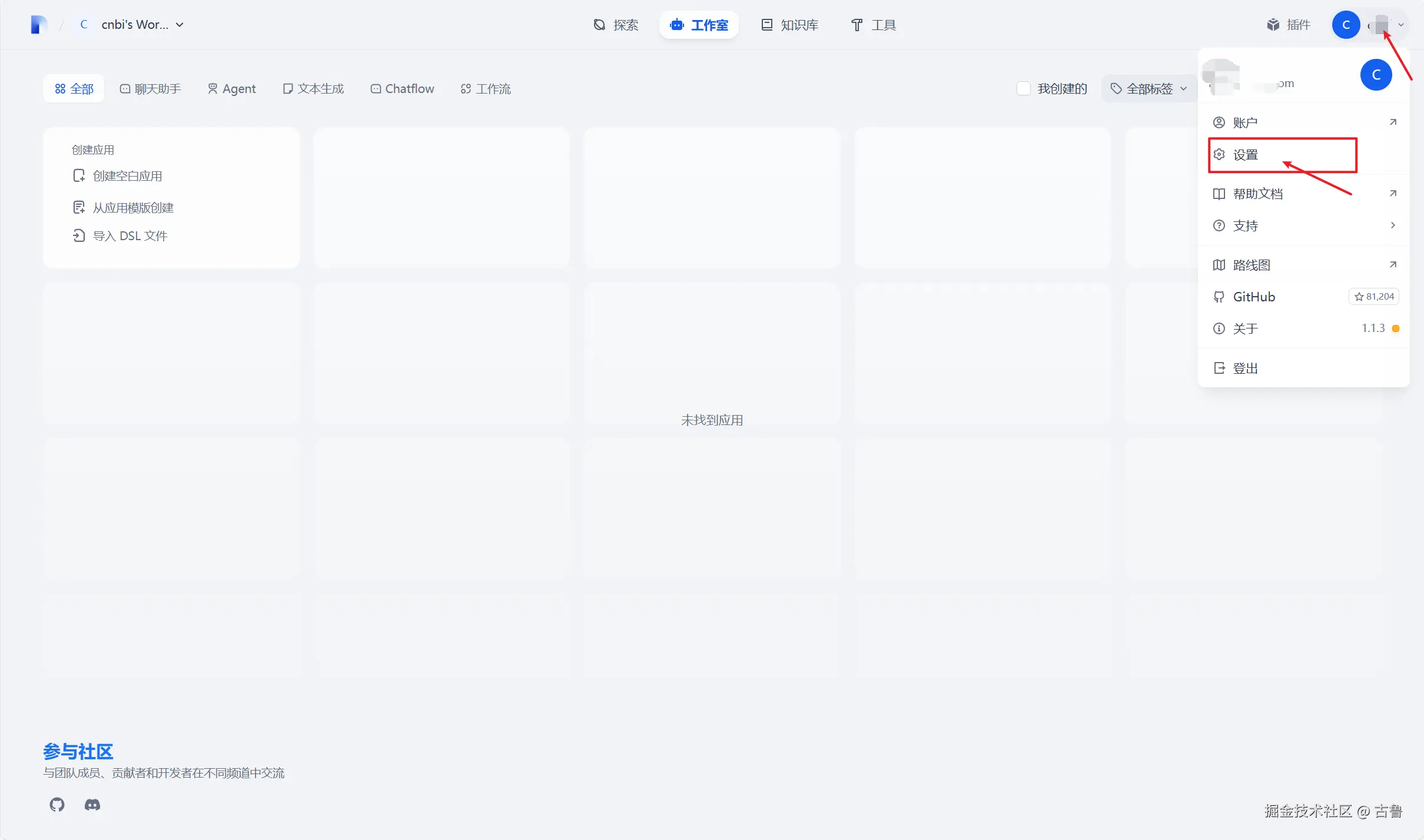Expand the 全部标签 tag filter dropdown
Image resolution: width=1424 pixels, height=840 pixels.
[x=1149, y=88]
